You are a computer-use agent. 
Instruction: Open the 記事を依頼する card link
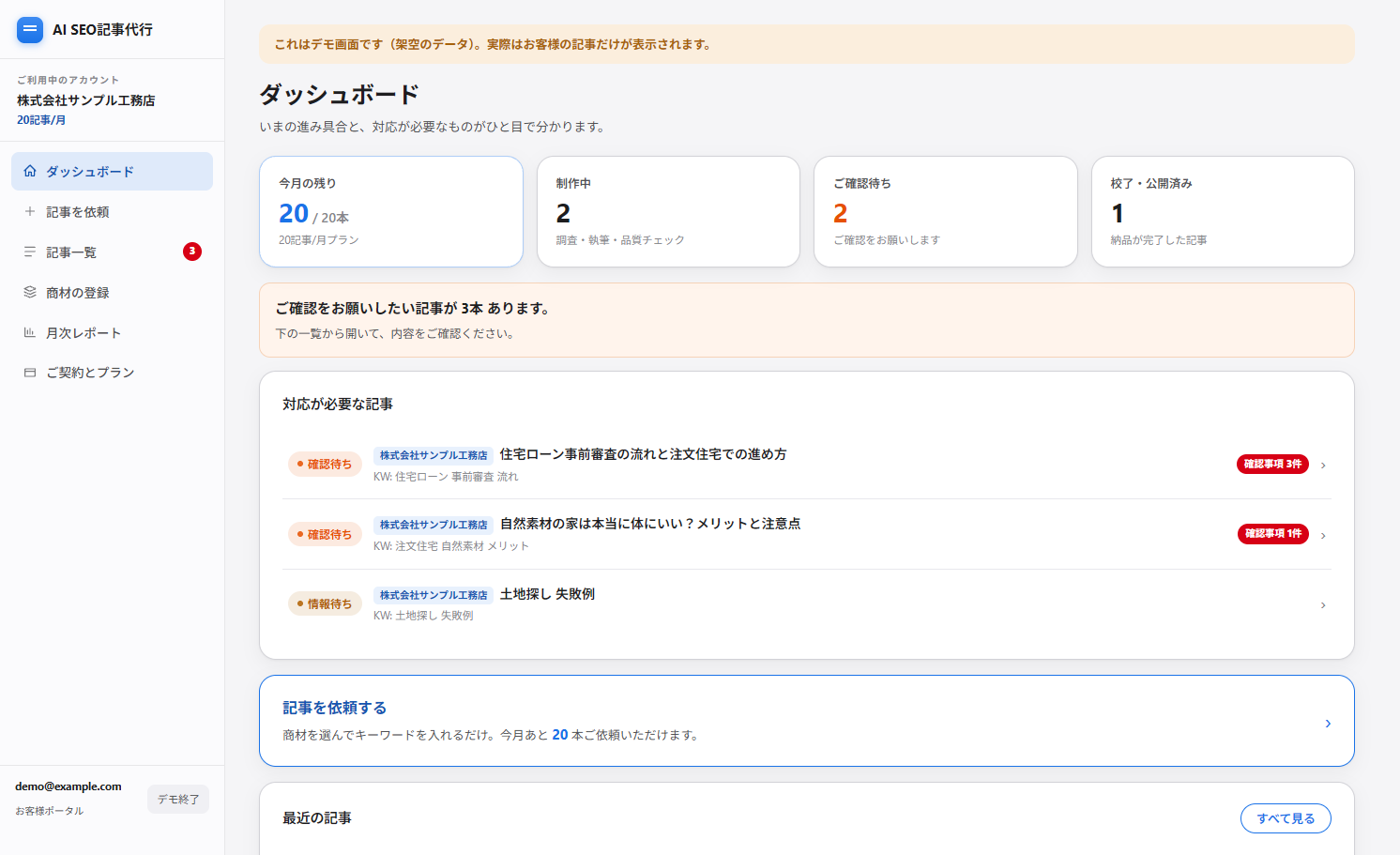tap(807, 721)
